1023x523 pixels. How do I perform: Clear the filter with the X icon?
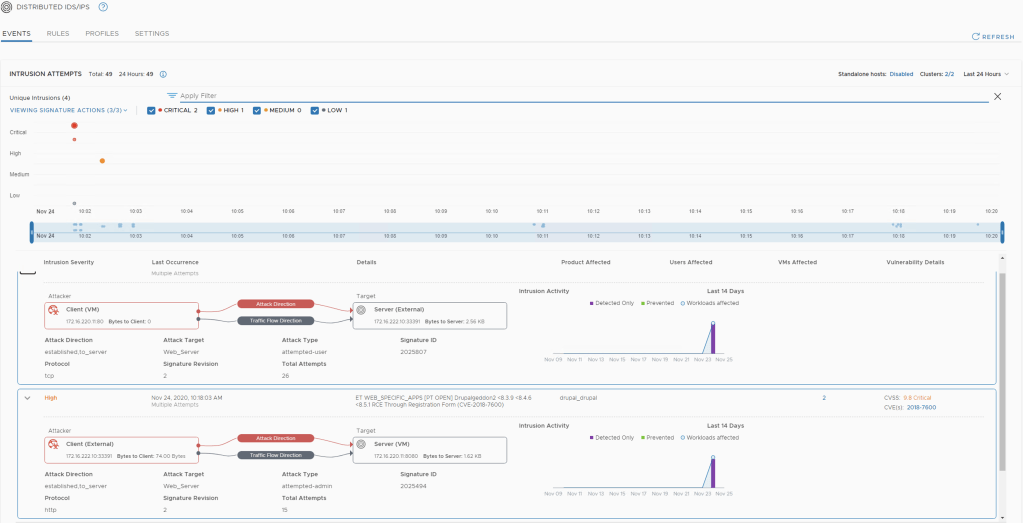coord(997,96)
